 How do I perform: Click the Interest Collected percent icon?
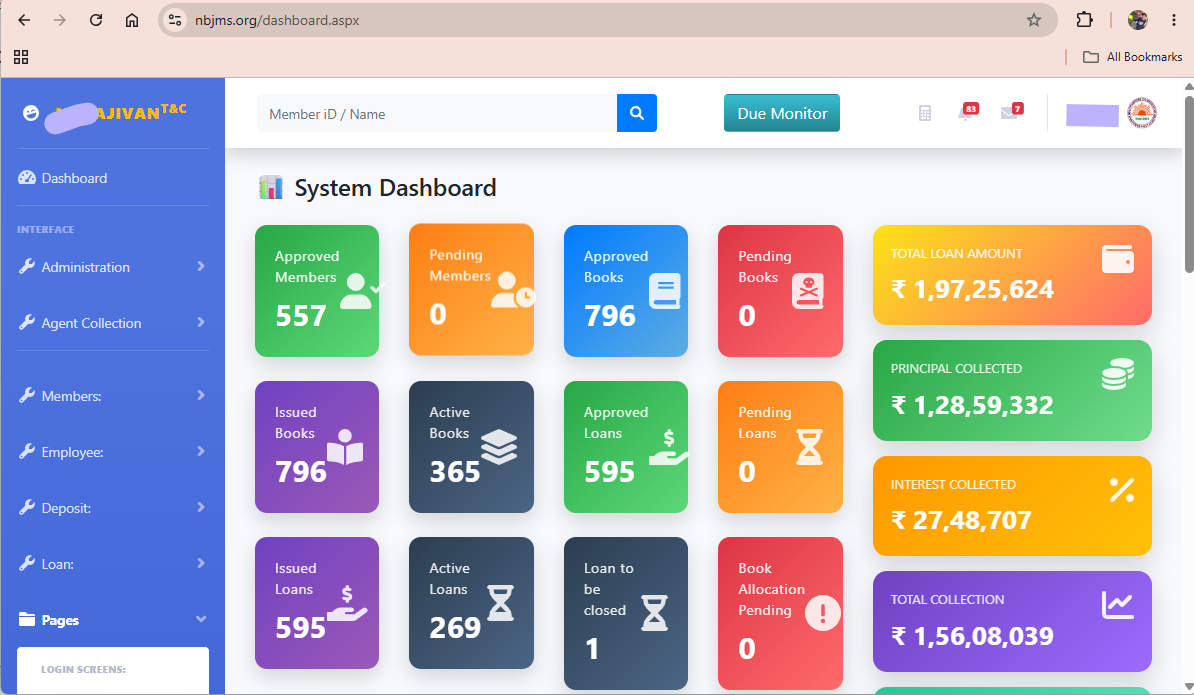click(1122, 490)
